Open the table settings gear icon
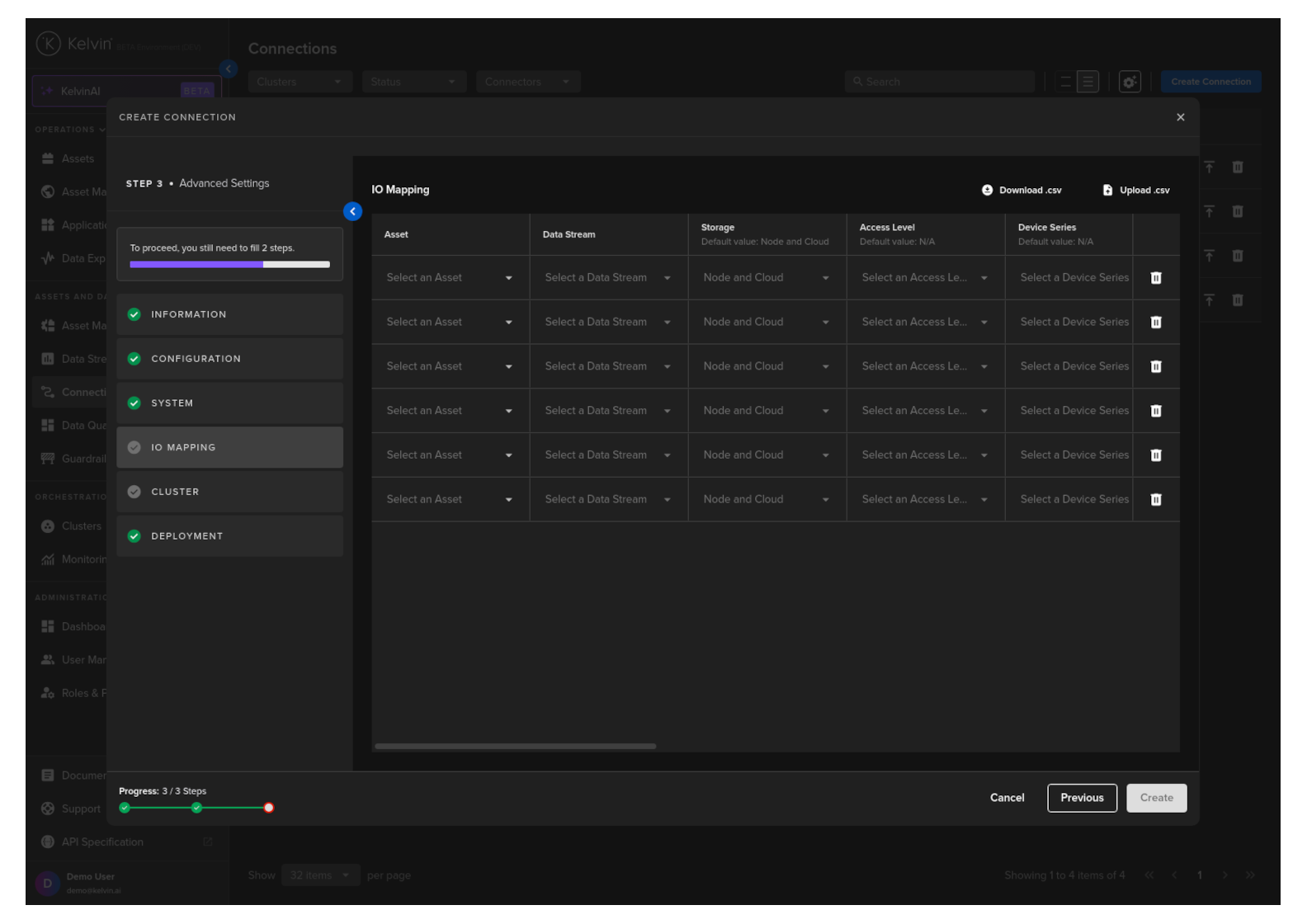 tap(1129, 82)
